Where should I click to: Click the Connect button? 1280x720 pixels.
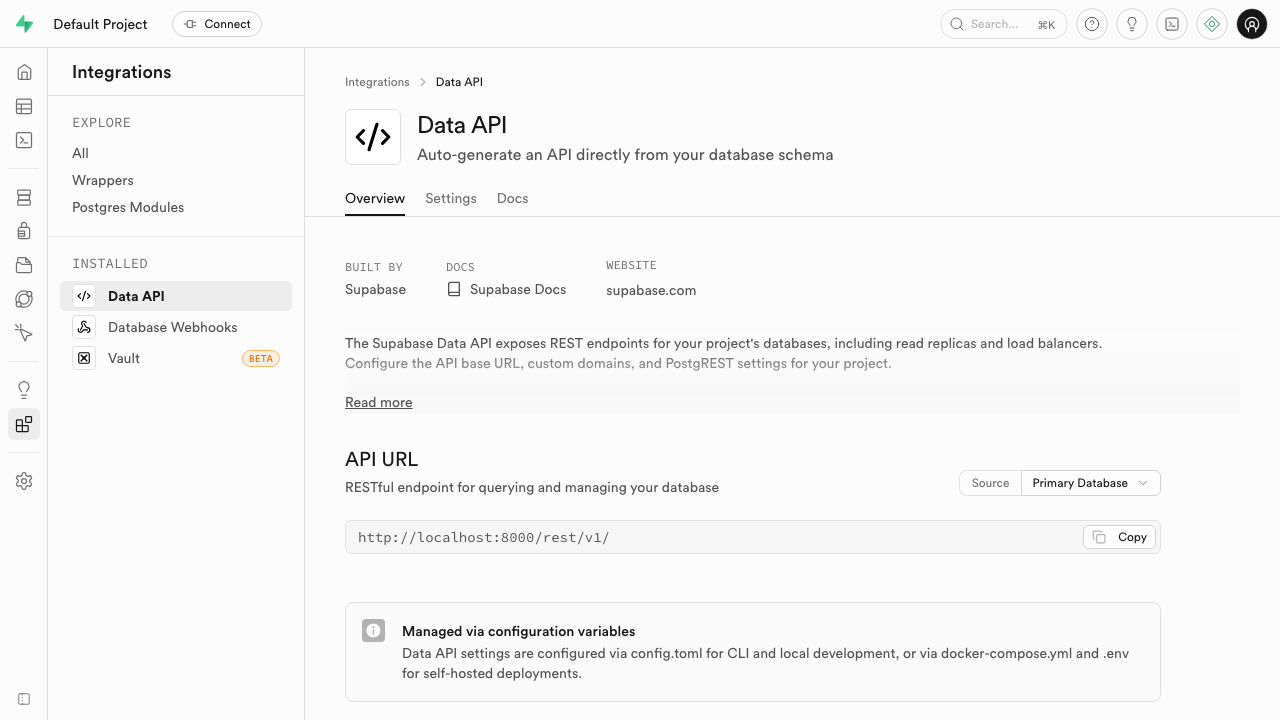tap(217, 24)
